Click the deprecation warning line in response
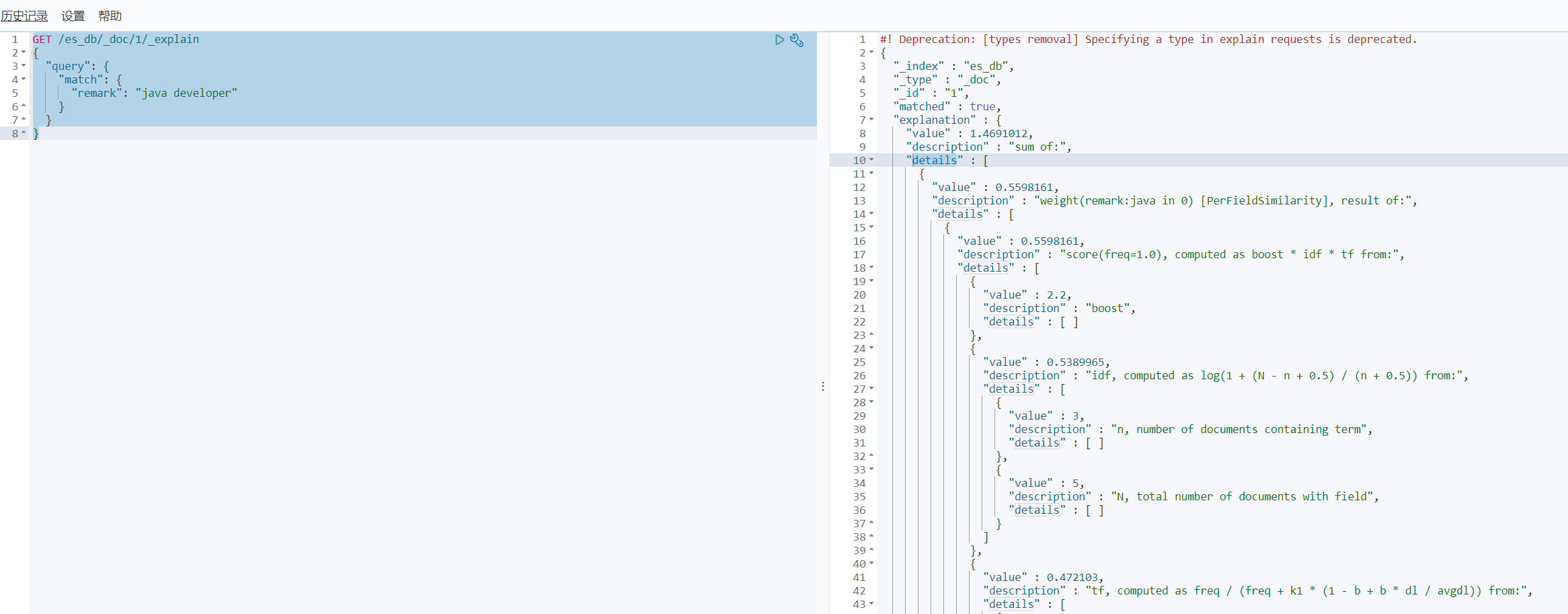The image size is (1568, 614). coord(1148,40)
